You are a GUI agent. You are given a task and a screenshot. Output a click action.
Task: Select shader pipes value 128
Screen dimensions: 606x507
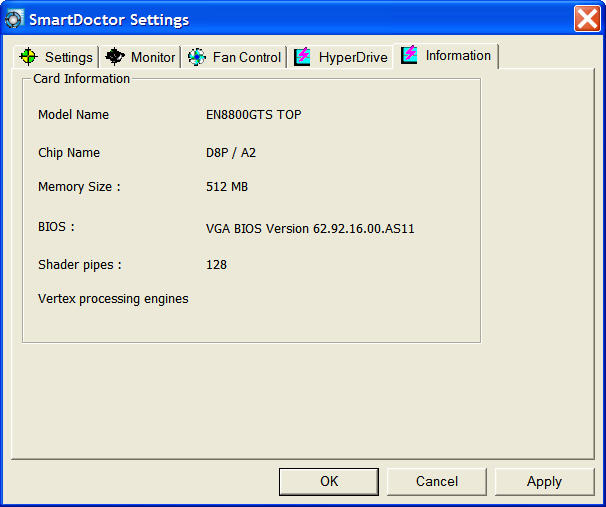[216, 265]
